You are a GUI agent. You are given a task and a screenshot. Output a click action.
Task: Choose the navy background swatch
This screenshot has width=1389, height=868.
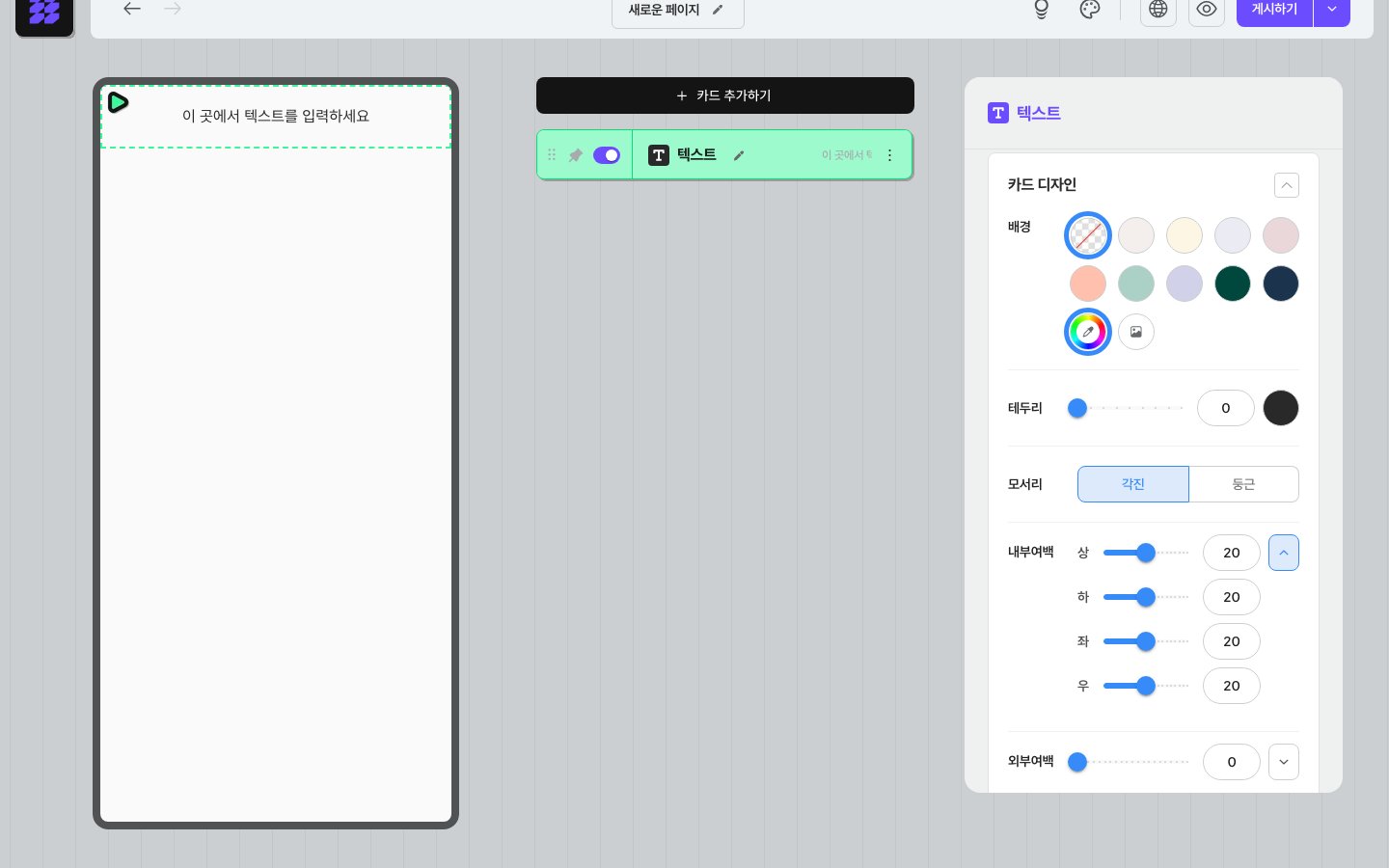click(x=1281, y=284)
